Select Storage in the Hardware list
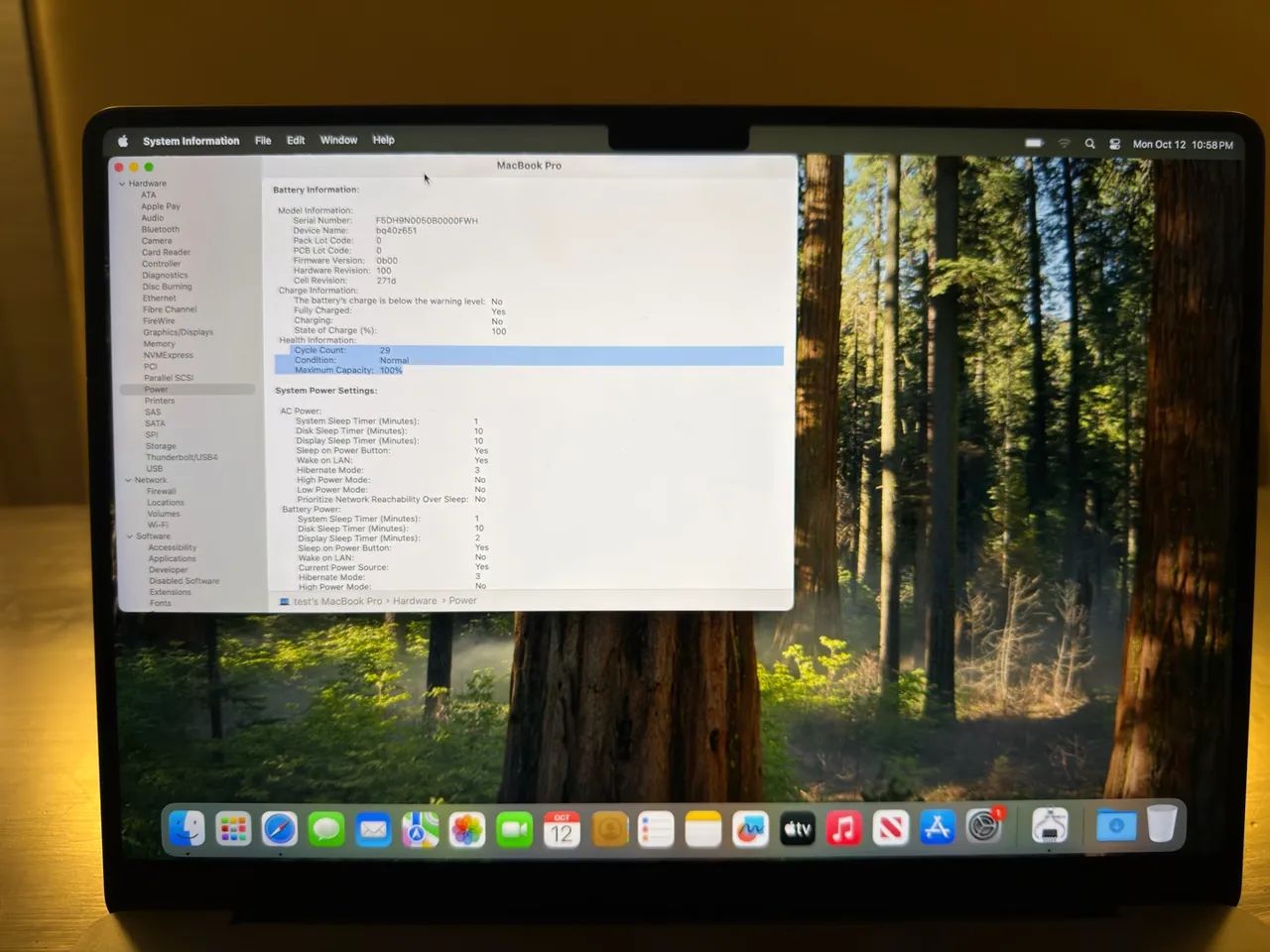 [161, 446]
